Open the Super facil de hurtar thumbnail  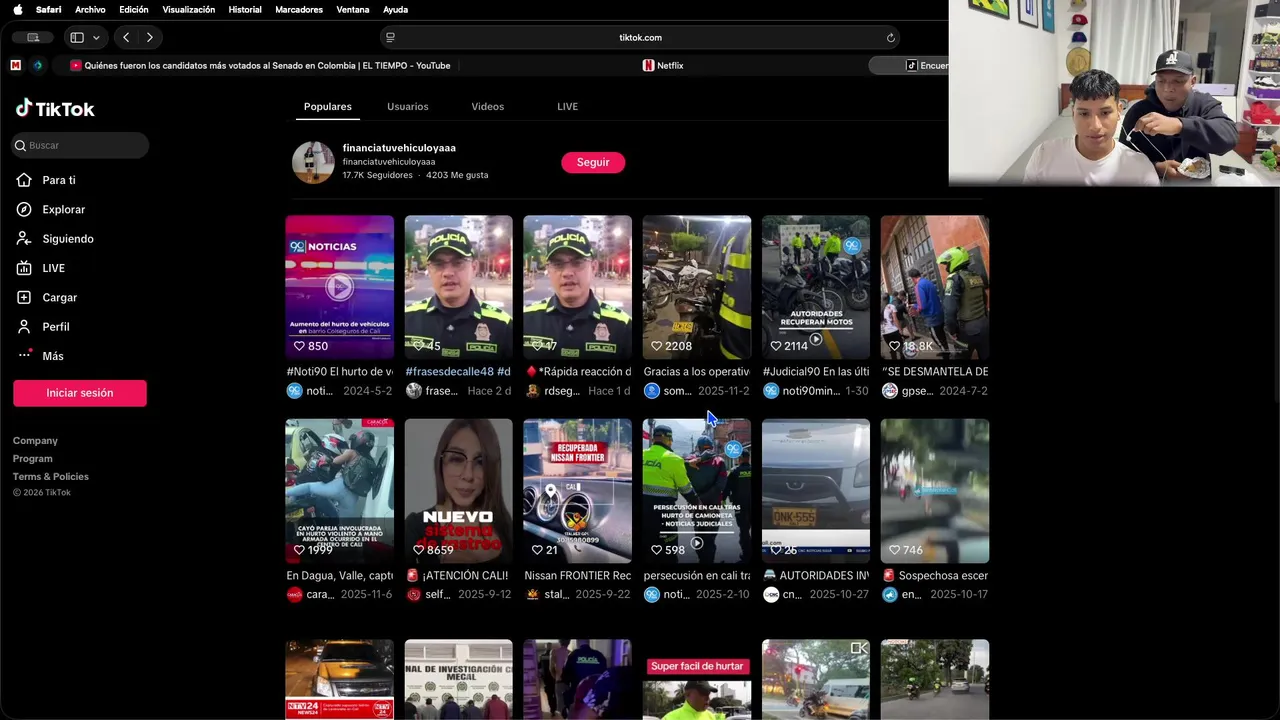tap(697, 679)
